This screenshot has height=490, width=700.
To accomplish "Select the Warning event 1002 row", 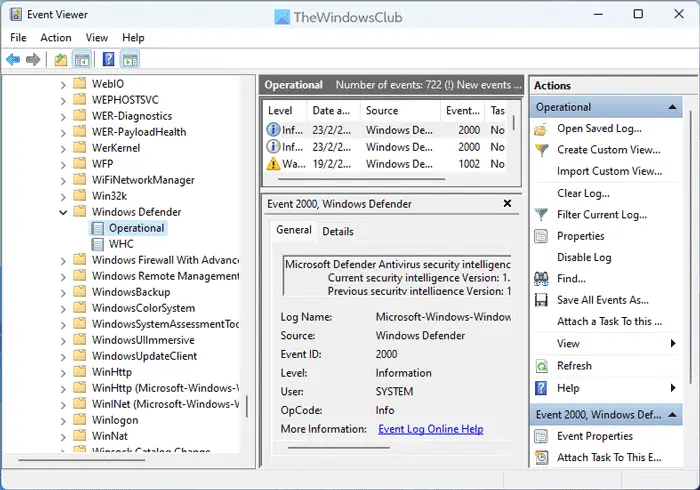I will pyautogui.click(x=387, y=164).
